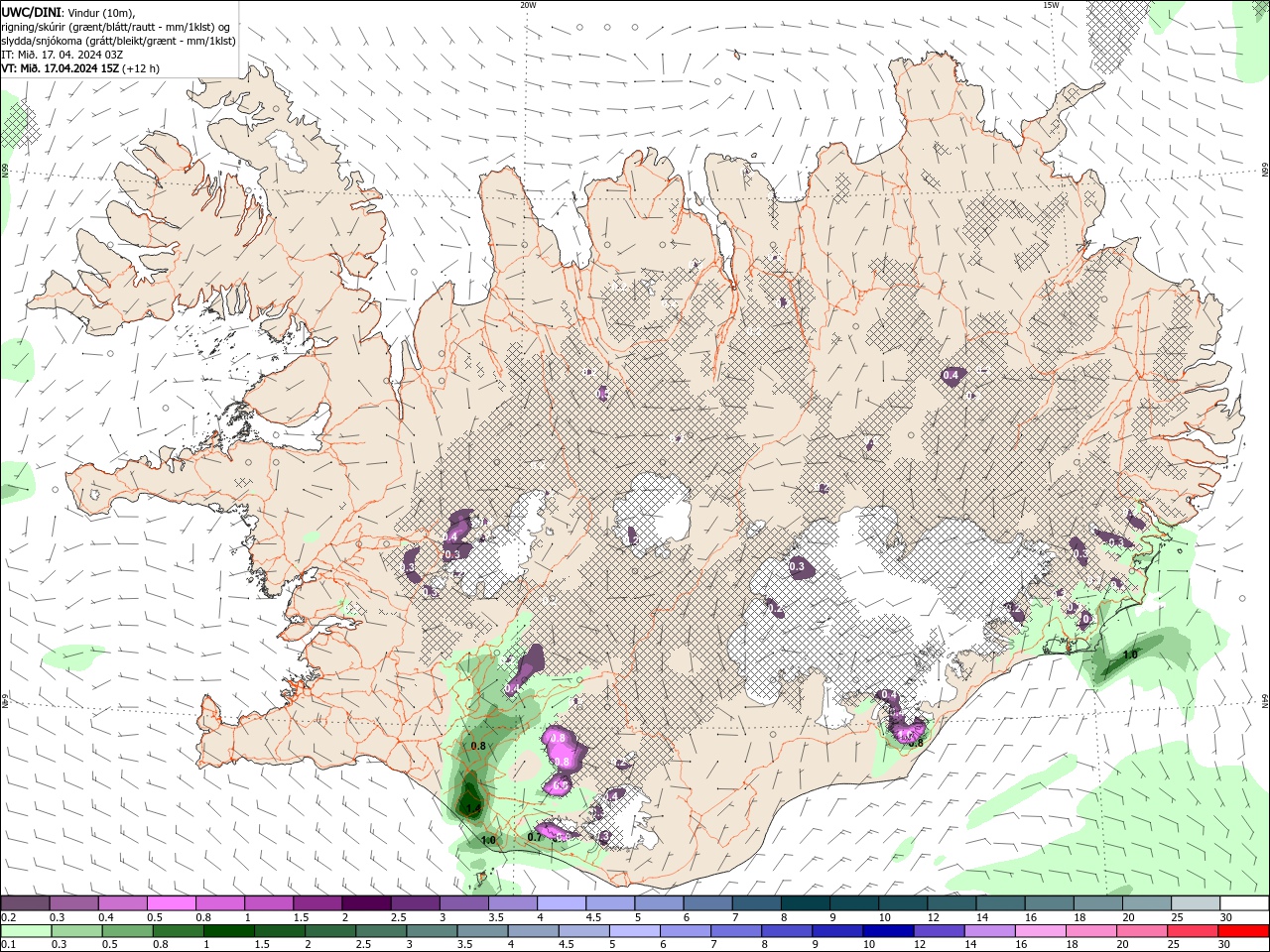Click the top-row legend swatch labeled 0.2
1270x952 pixels.
(25, 903)
